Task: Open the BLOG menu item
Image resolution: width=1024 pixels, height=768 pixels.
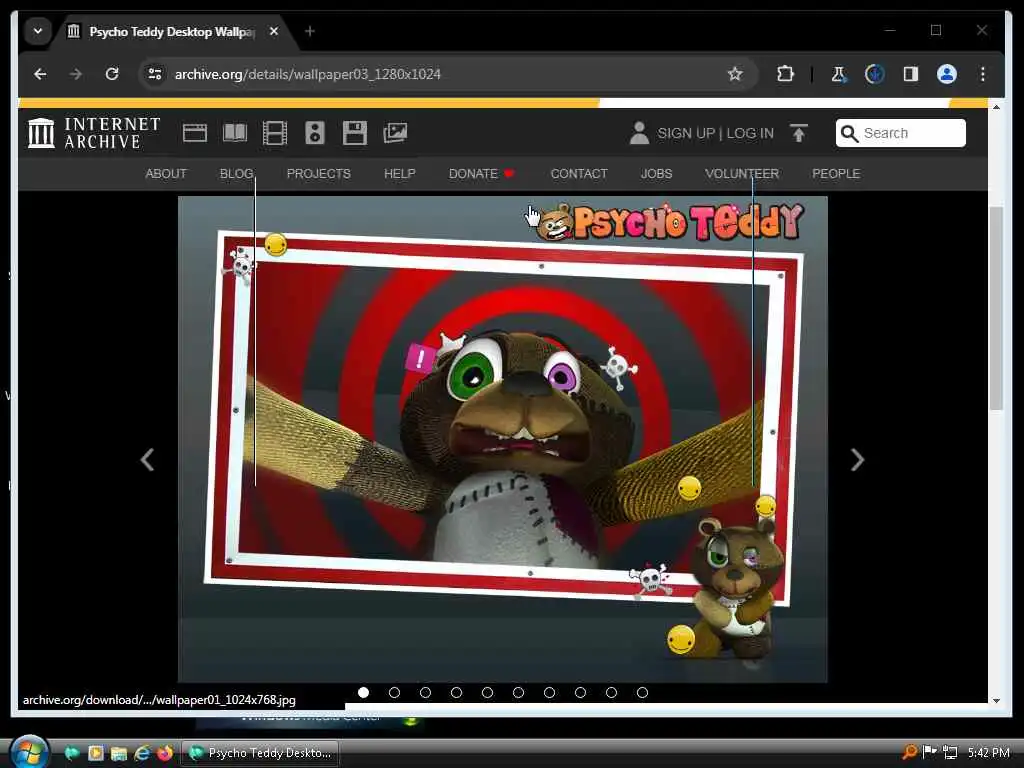Action: pos(236,174)
